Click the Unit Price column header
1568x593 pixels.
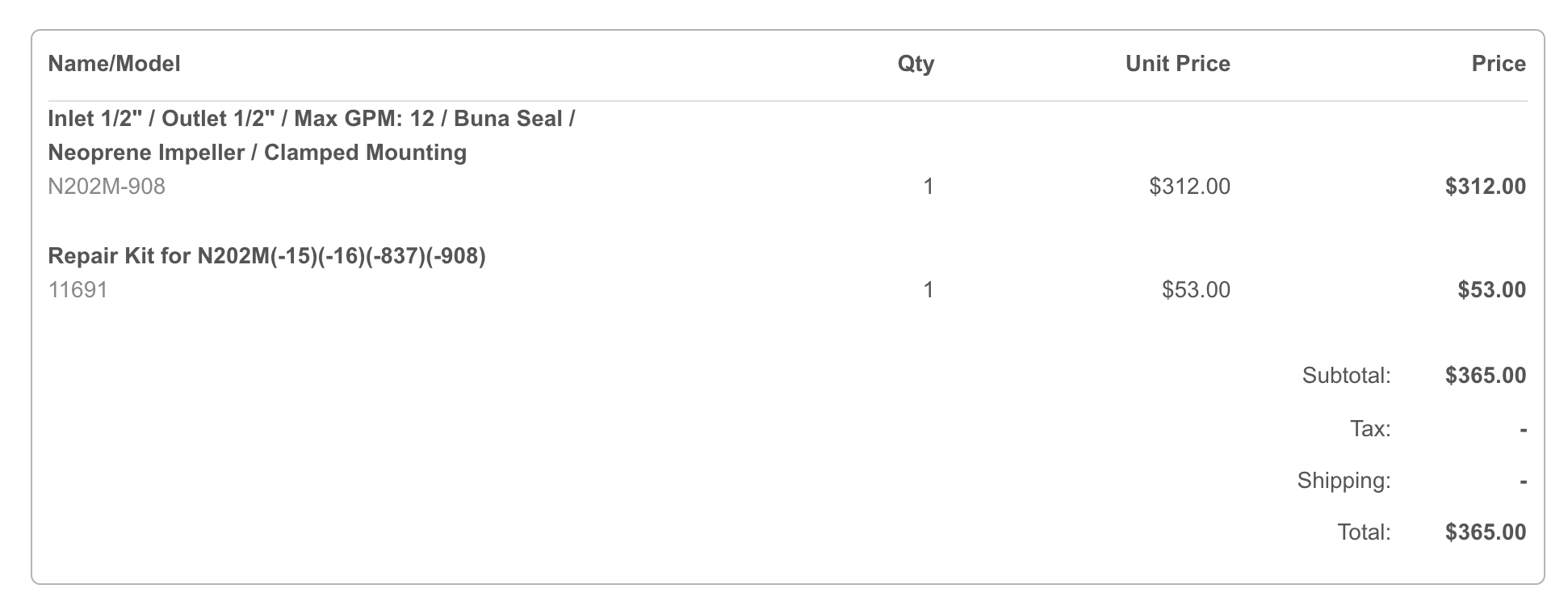pos(1177,64)
